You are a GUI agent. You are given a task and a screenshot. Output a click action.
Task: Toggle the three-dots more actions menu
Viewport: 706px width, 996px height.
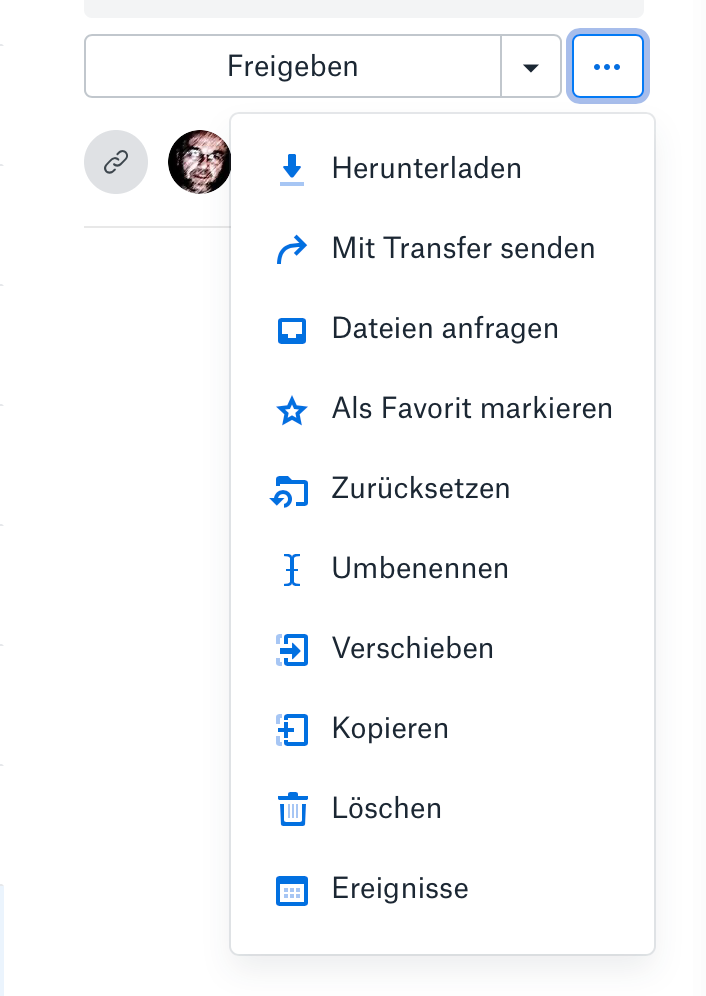coord(607,67)
